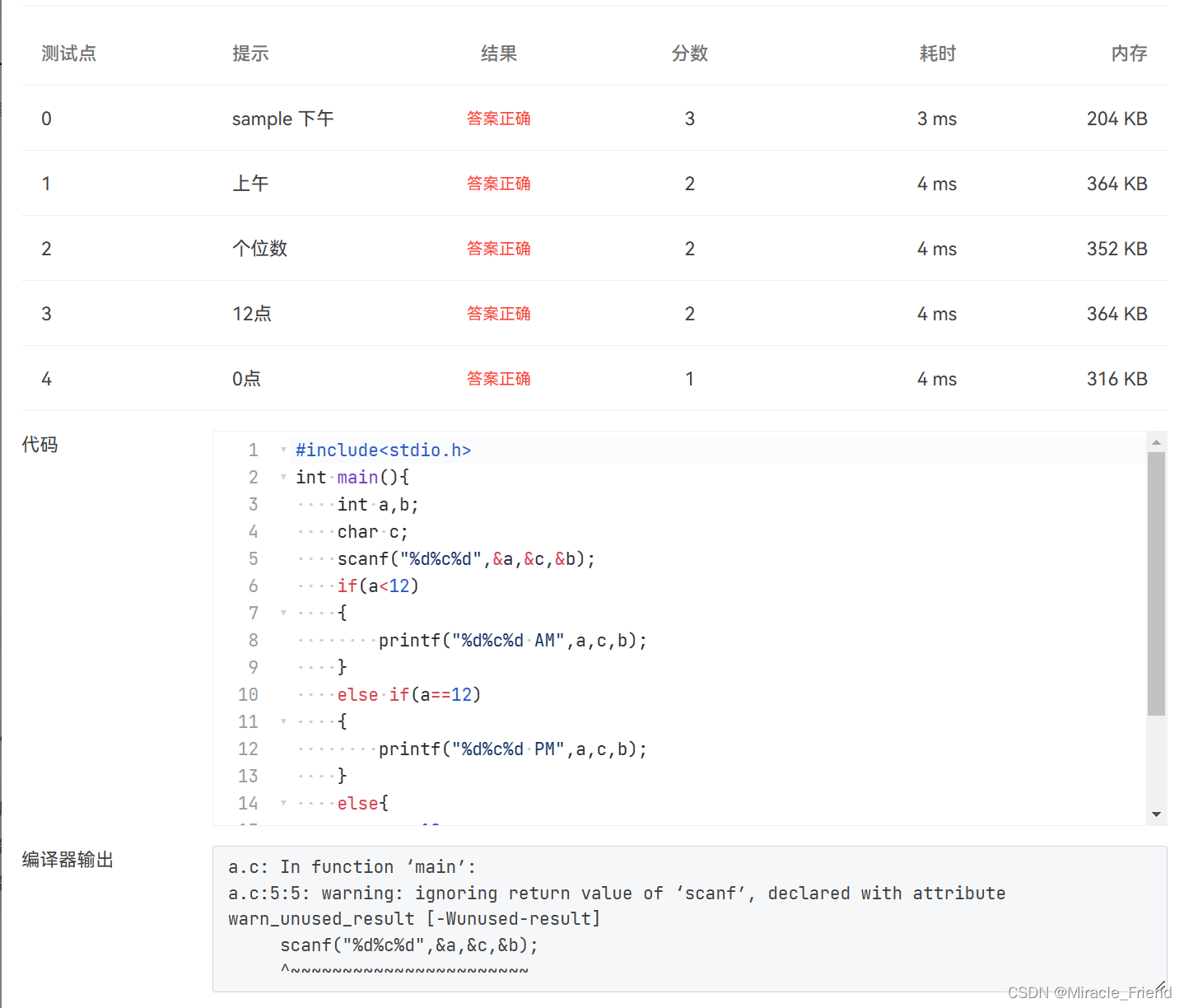This screenshot has height=1008, width=1184.
Task: Click the resize handle on compiler output box
Action: [x=1159, y=985]
